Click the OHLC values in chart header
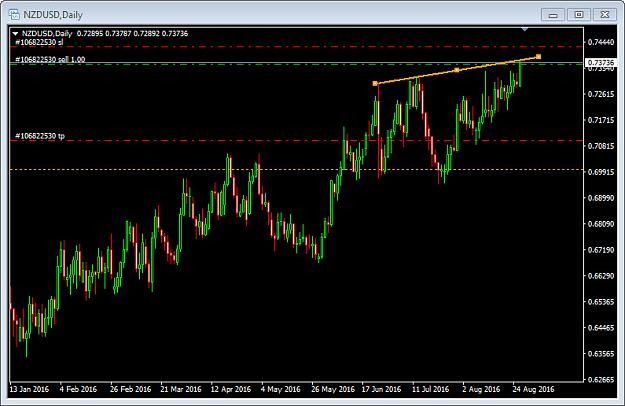Screen dimensions: 625x406 [132, 33]
